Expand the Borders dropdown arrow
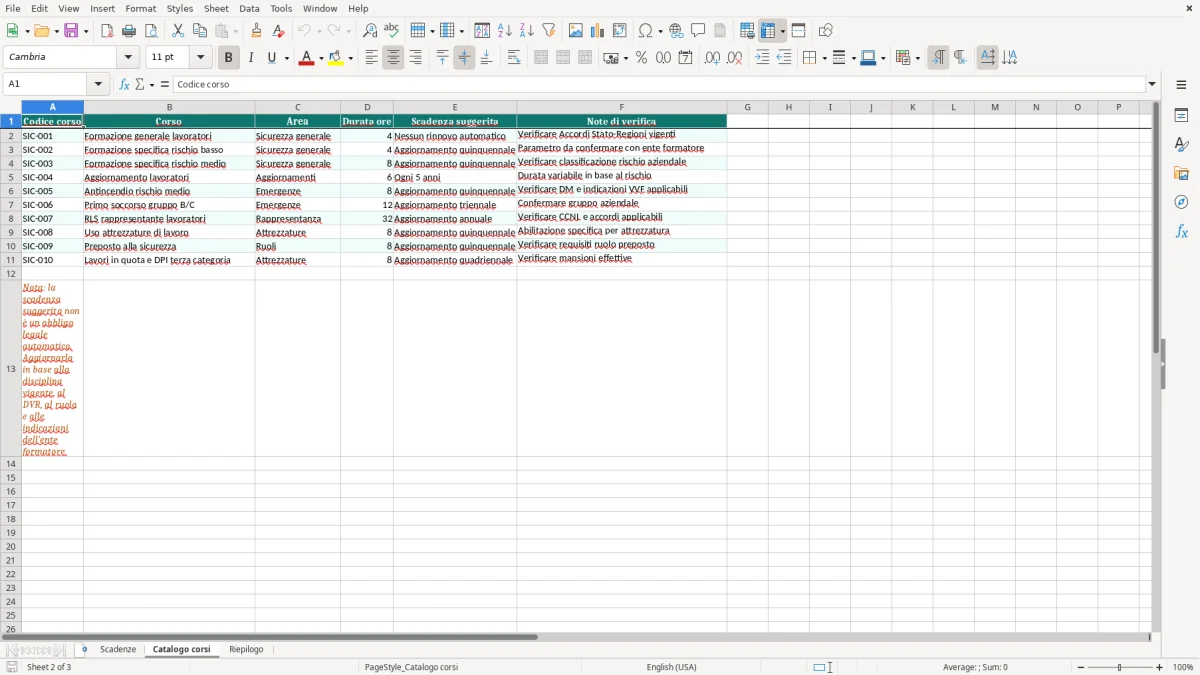 (823, 58)
